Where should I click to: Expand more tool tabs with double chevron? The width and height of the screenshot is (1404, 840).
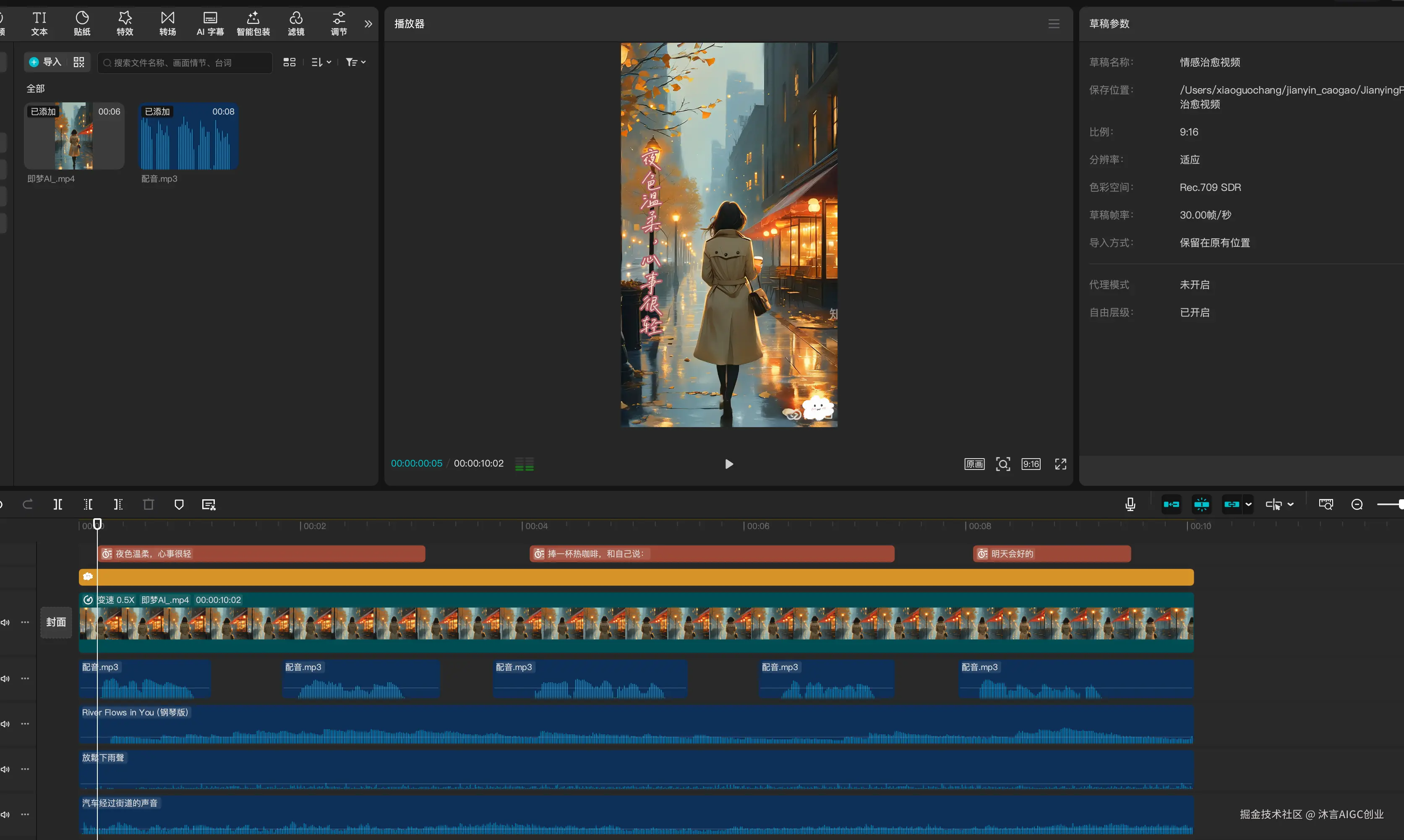coord(368,24)
